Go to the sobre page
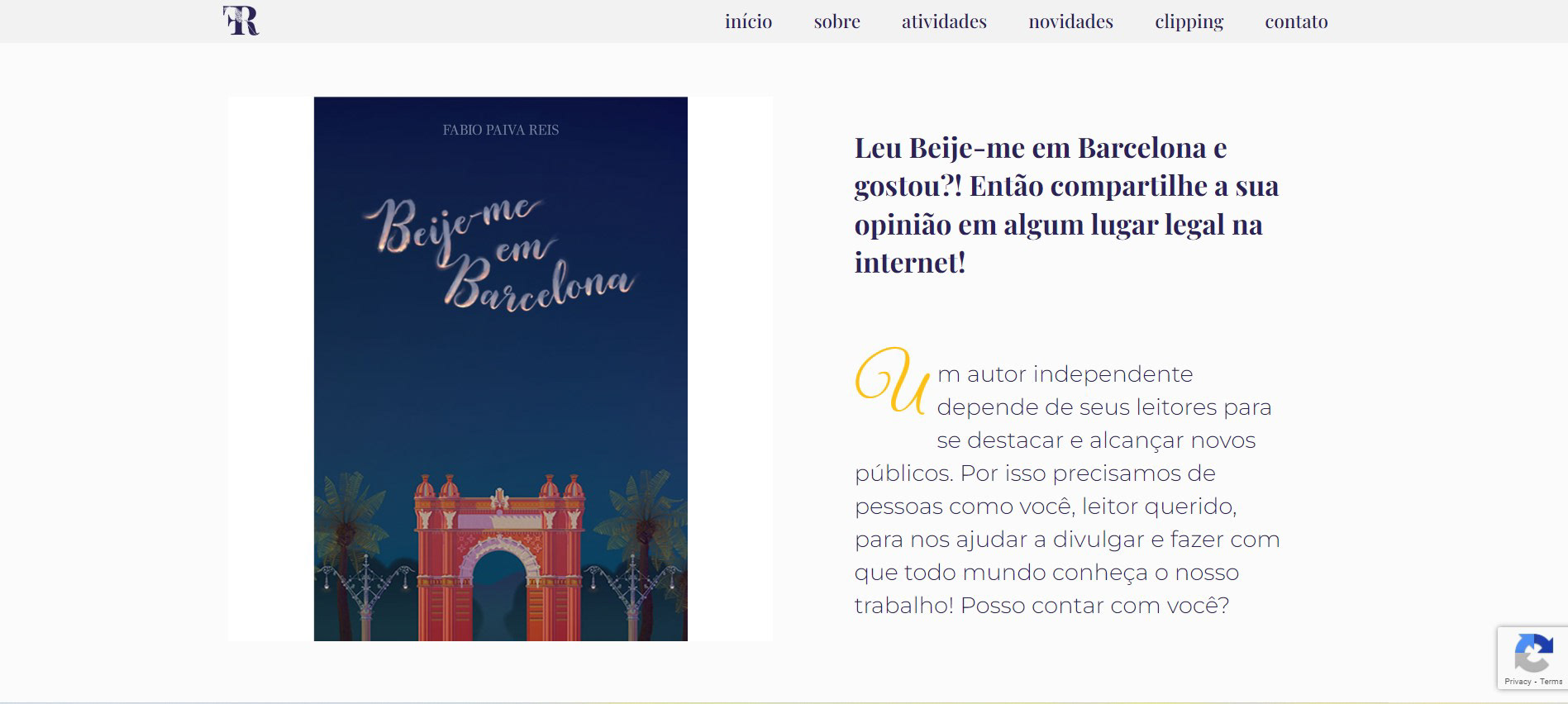Image resolution: width=1568 pixels, height=704 pixels. pyautogui.click(x=836, y=21)
